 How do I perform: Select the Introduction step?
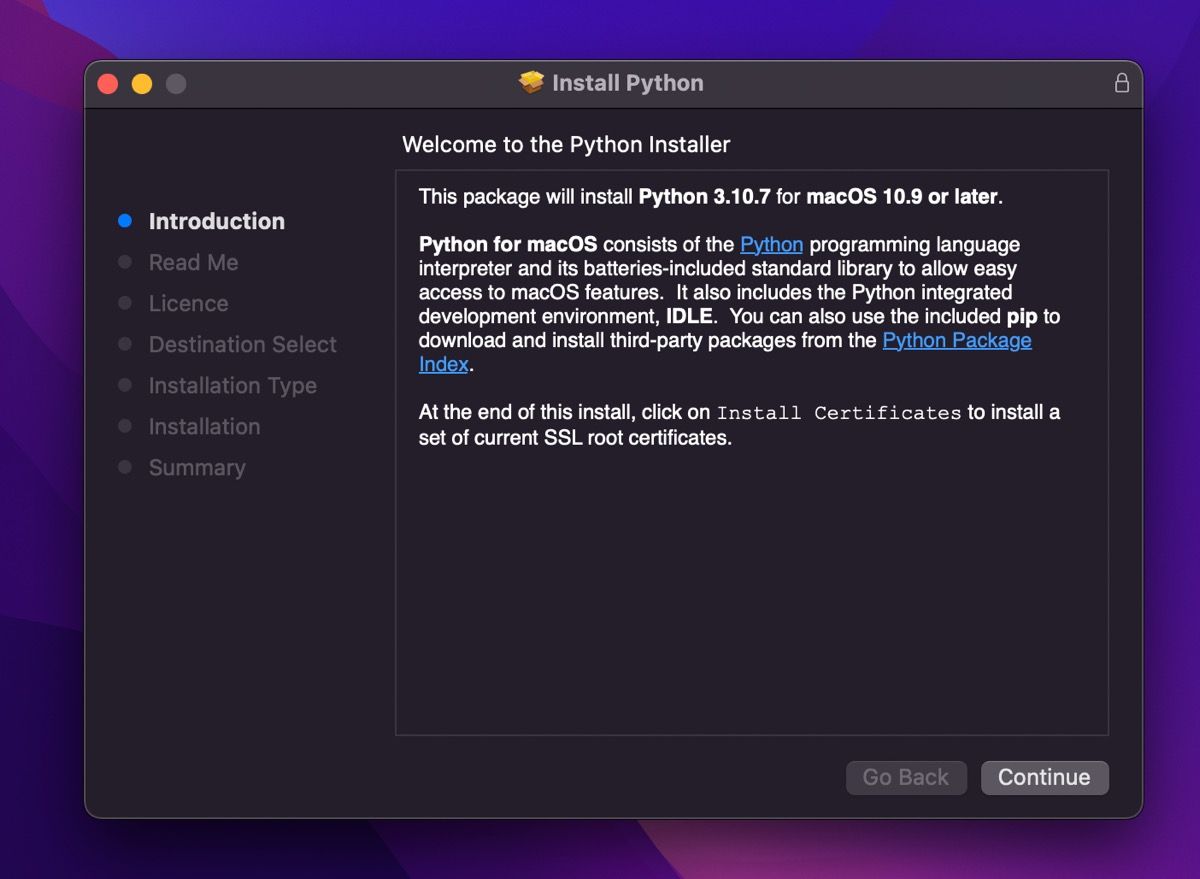coord(216,220)
